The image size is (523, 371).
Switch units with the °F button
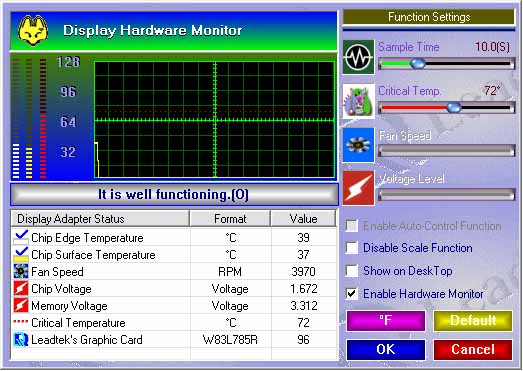tap(386, 321)
